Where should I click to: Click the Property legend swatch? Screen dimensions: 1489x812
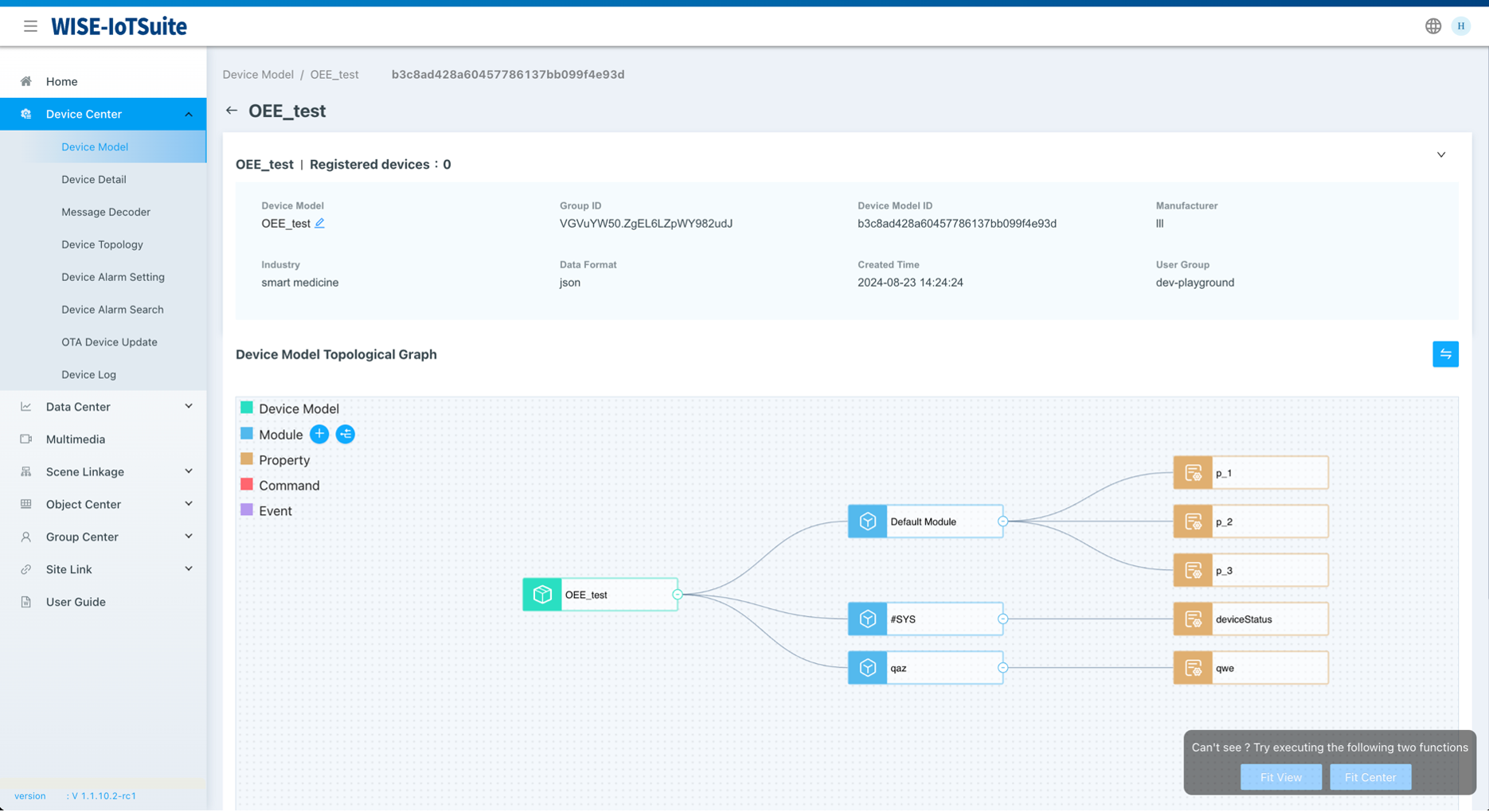(247, 459)
